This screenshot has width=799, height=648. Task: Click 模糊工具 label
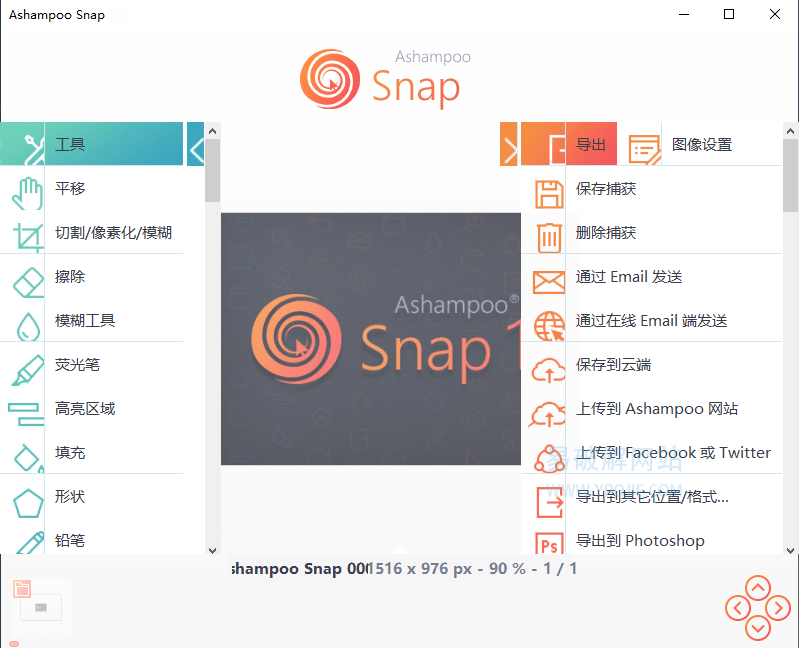point(85,320)
